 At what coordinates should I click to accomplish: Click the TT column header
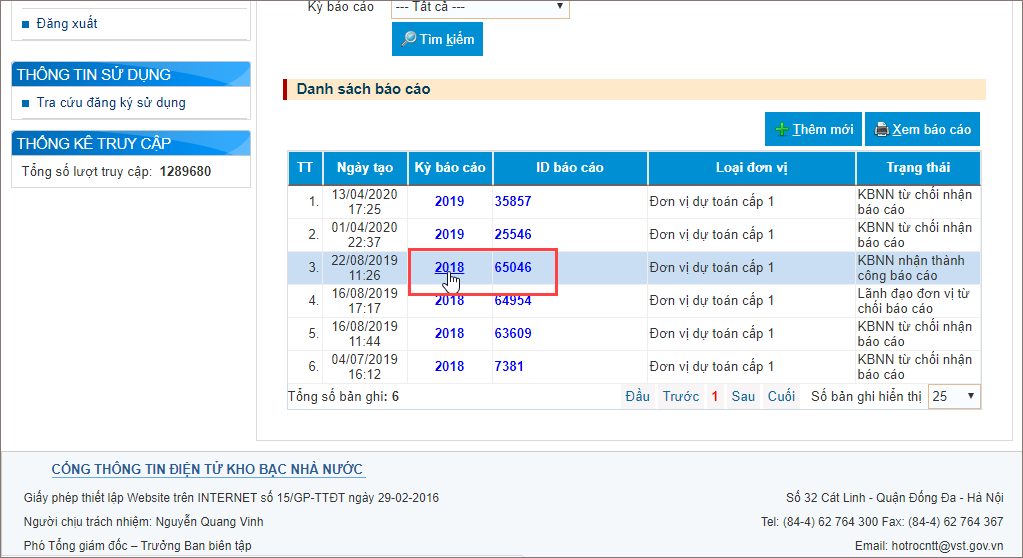point(305,168)
